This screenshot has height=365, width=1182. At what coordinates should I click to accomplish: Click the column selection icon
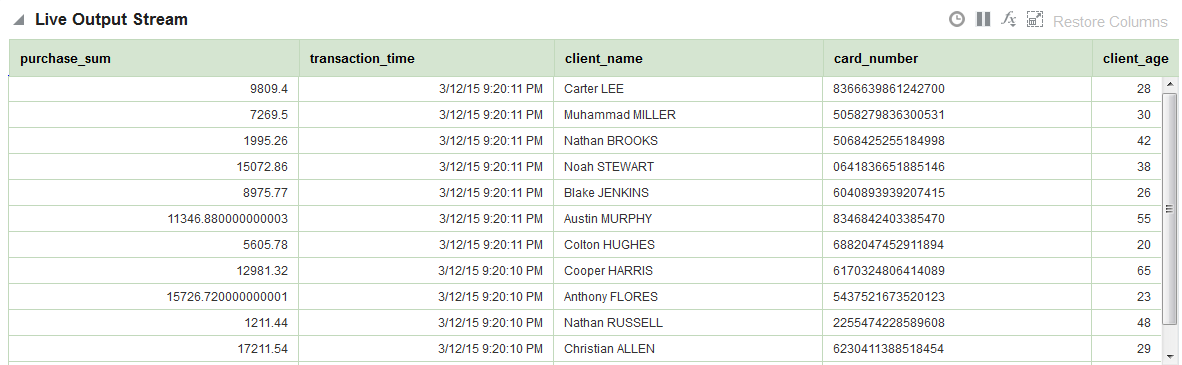[x=1035, y=20]
